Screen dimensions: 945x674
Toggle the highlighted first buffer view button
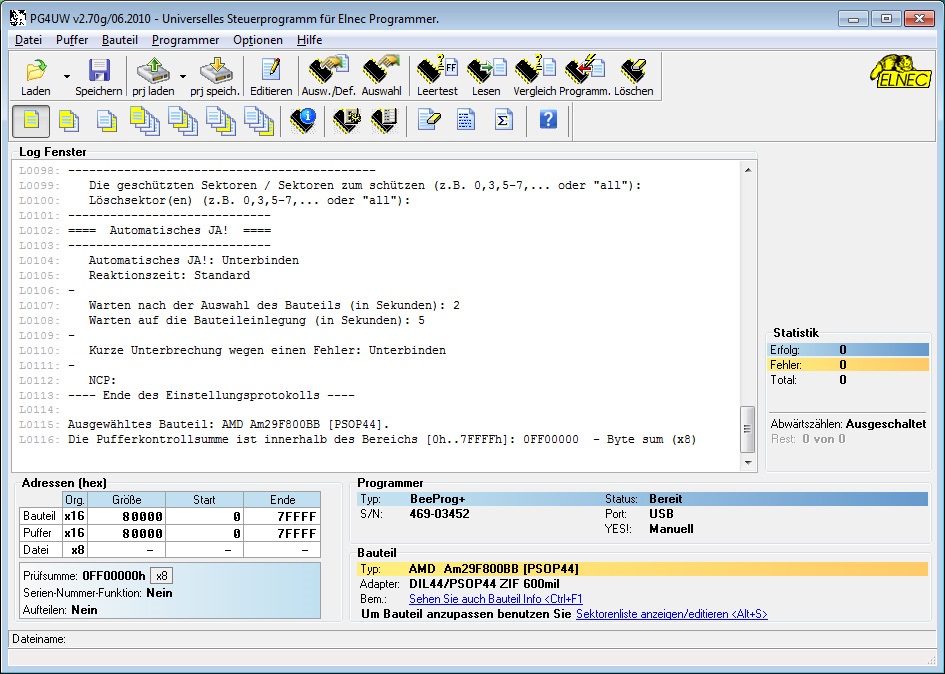point(30,120)
